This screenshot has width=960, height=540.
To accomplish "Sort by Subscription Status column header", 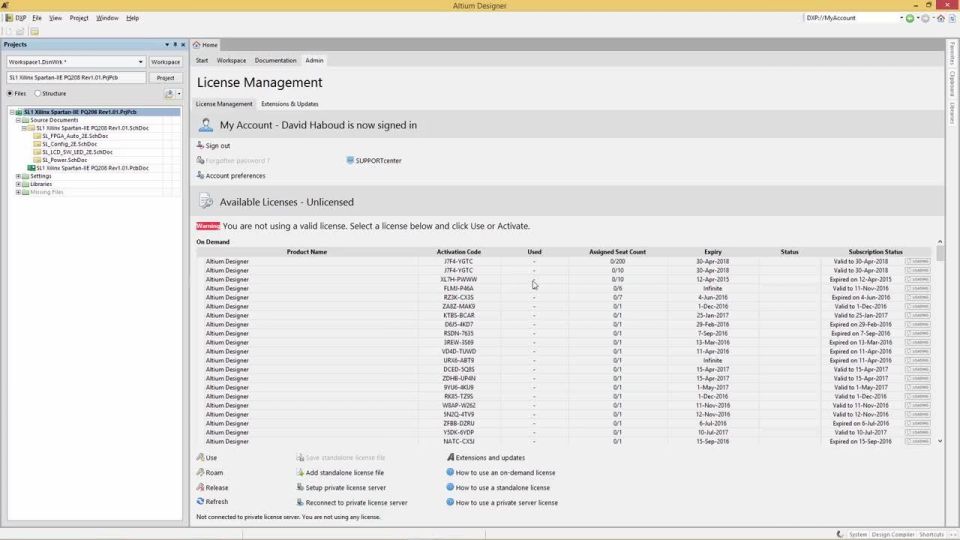I will (x=876, y=252).
